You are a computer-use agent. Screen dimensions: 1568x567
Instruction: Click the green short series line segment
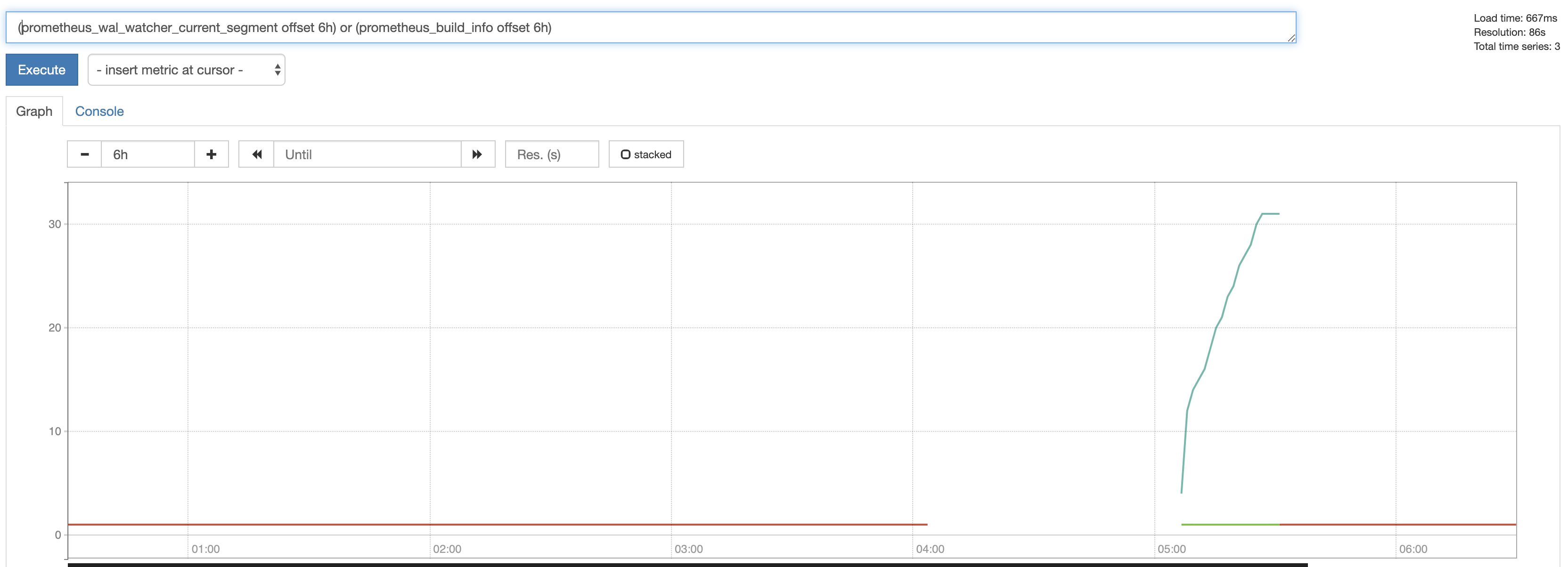coord(1230,525)
